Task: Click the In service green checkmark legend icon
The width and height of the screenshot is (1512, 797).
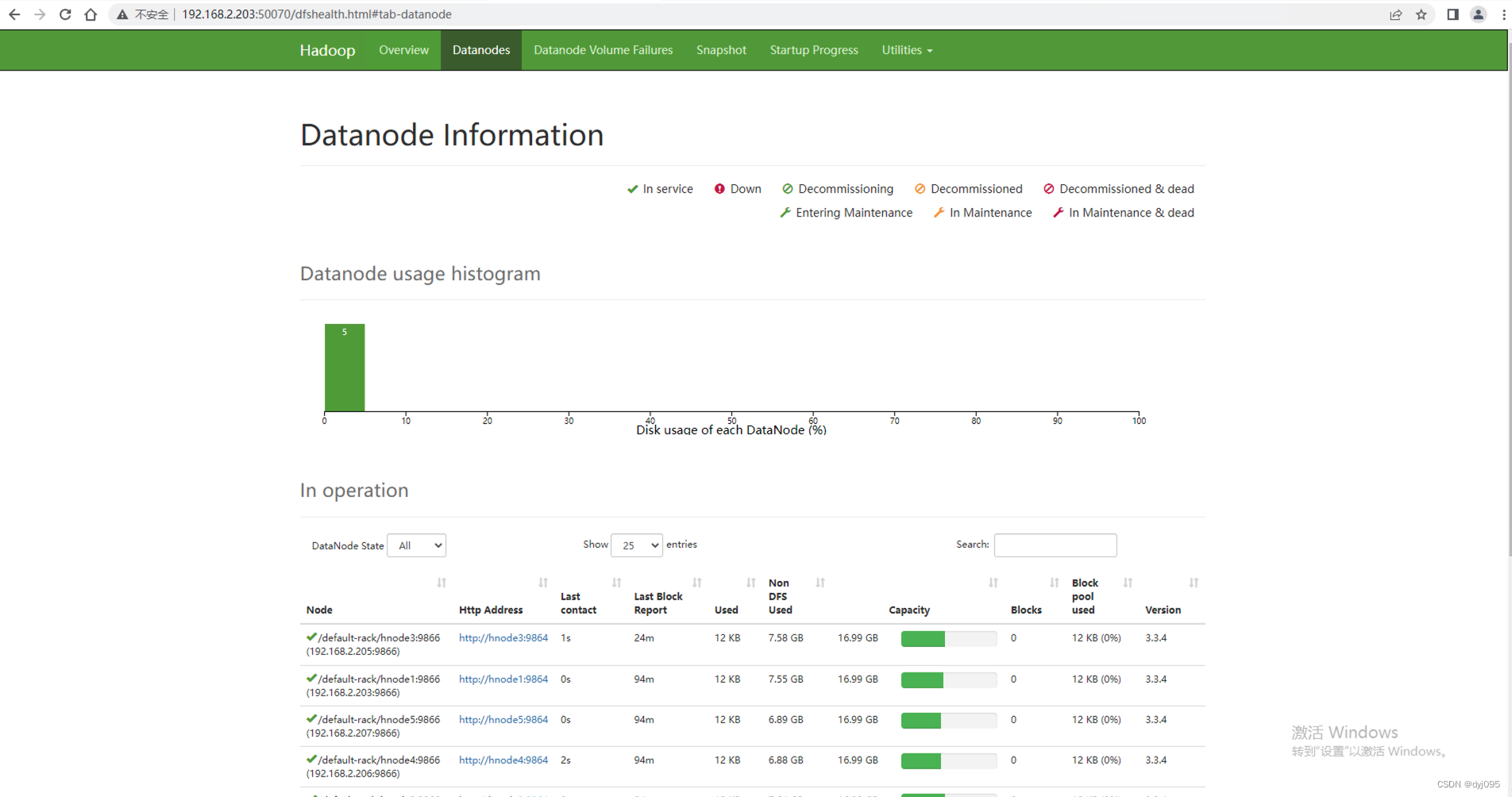Action: coord(632,189)
